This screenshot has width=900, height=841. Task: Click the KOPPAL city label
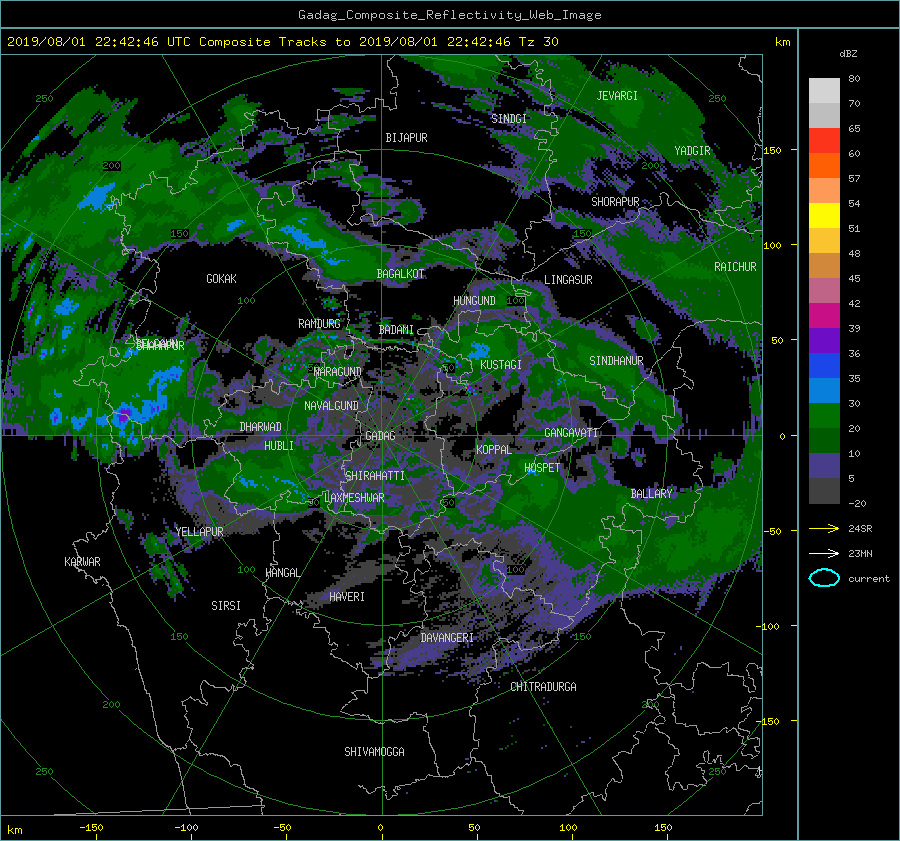click(494, 450)
